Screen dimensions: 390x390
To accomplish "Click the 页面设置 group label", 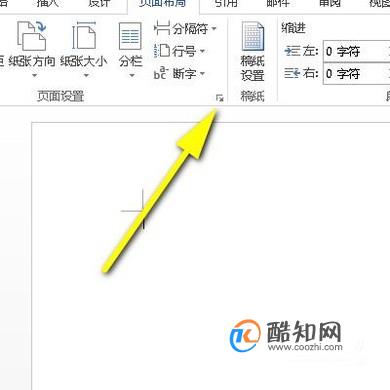I will pyautogui.click(x=60, y=96).
